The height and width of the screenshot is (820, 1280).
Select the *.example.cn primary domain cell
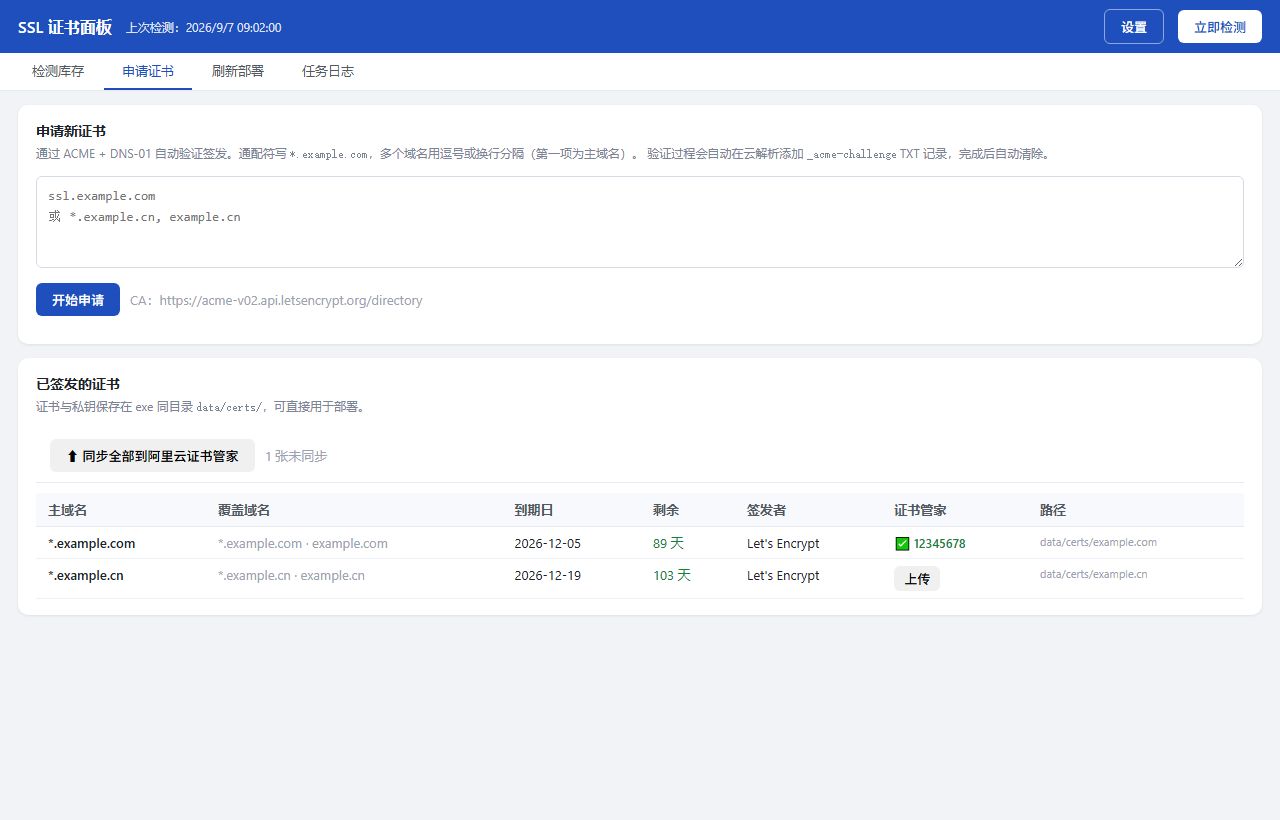(x=86, y=576)
